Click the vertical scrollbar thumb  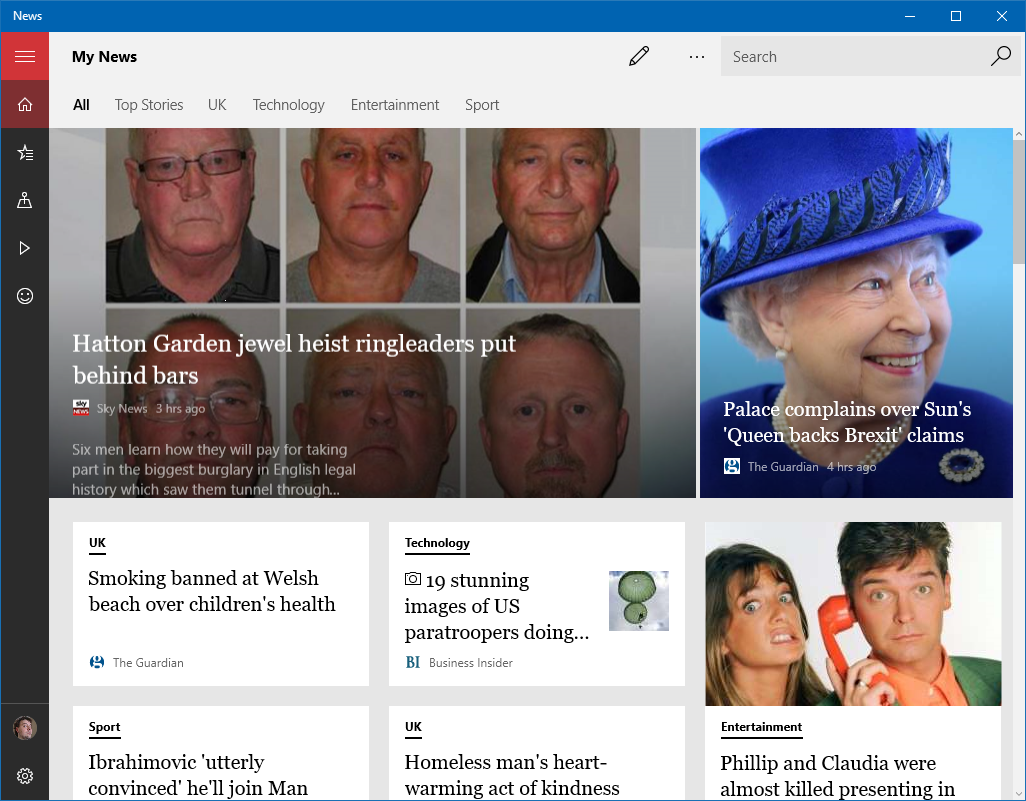[1019, 202]
